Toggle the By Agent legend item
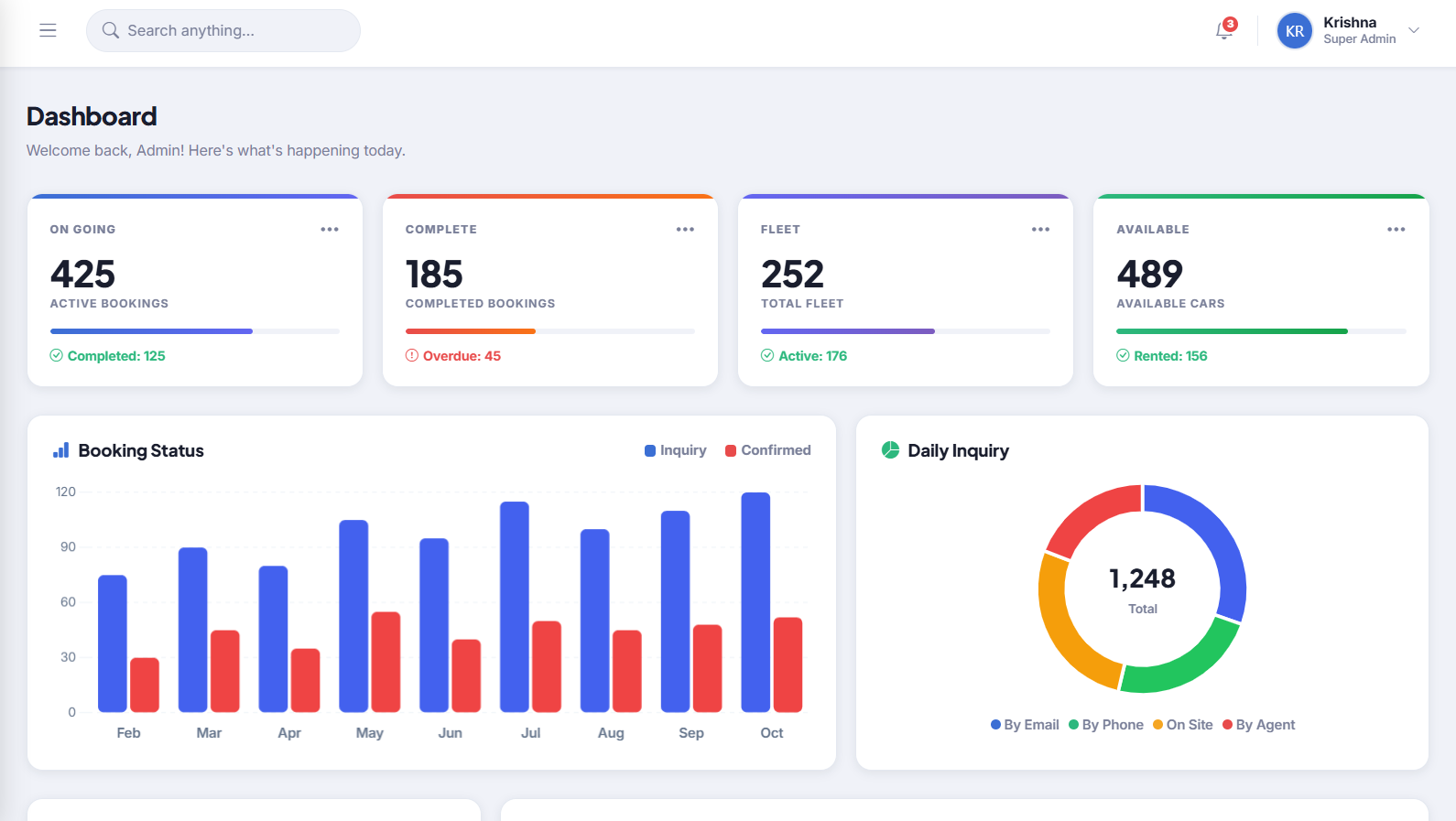Image resolution: width=1456 pixels, height=821 pixels. pyautogui.click(x=1259, y=725)
